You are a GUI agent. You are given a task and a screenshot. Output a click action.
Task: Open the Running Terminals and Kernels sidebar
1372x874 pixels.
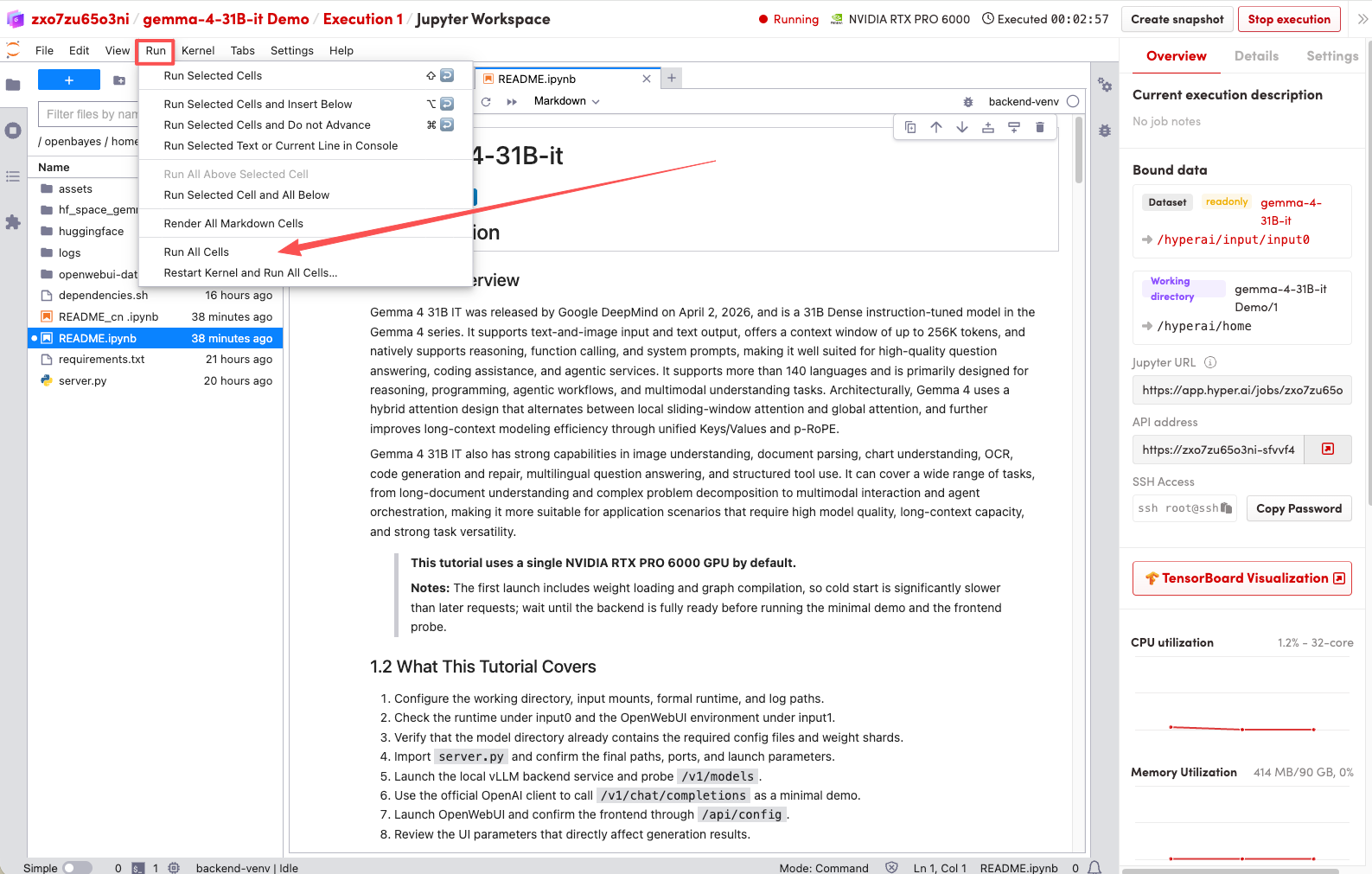[x=13, y=131]
